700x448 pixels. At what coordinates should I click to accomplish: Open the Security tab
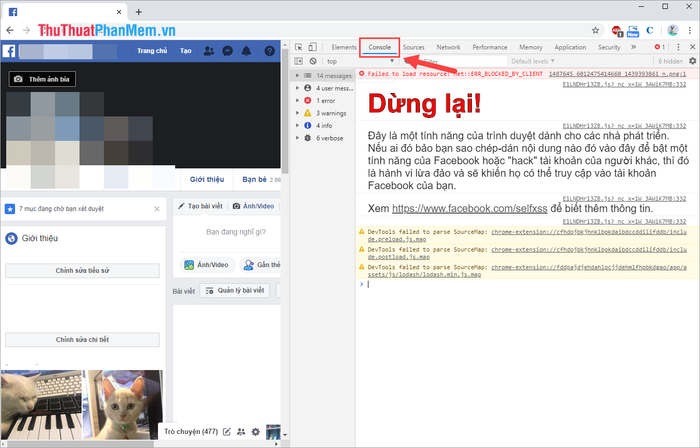tap(609, 47)
